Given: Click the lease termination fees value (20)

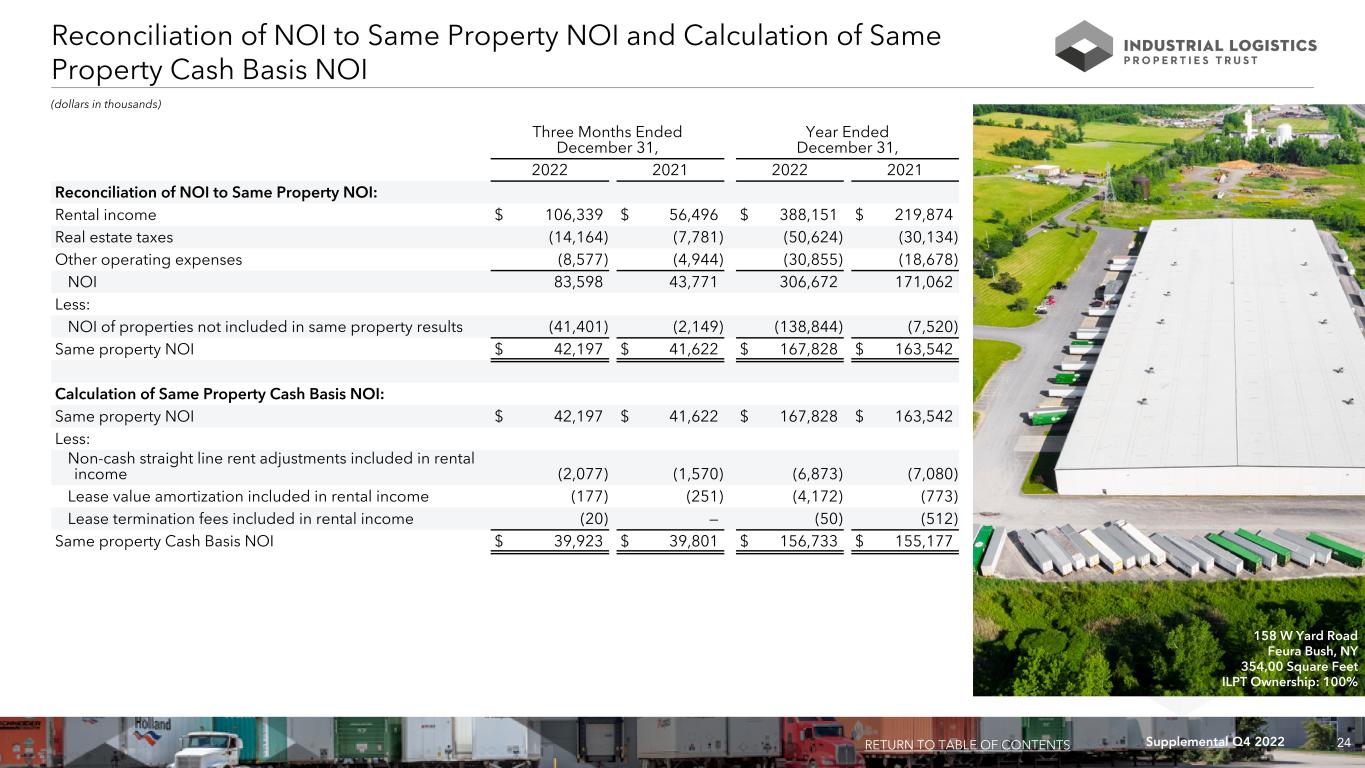Looking at the screenshot, I should [594, 519].
